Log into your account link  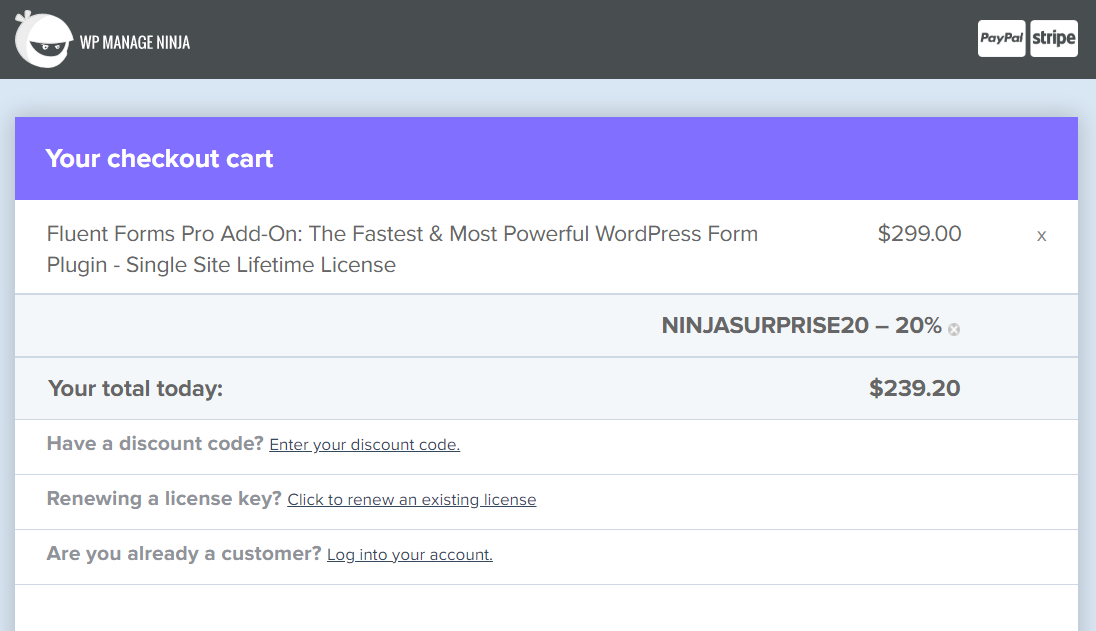click(x=410, y=555)
